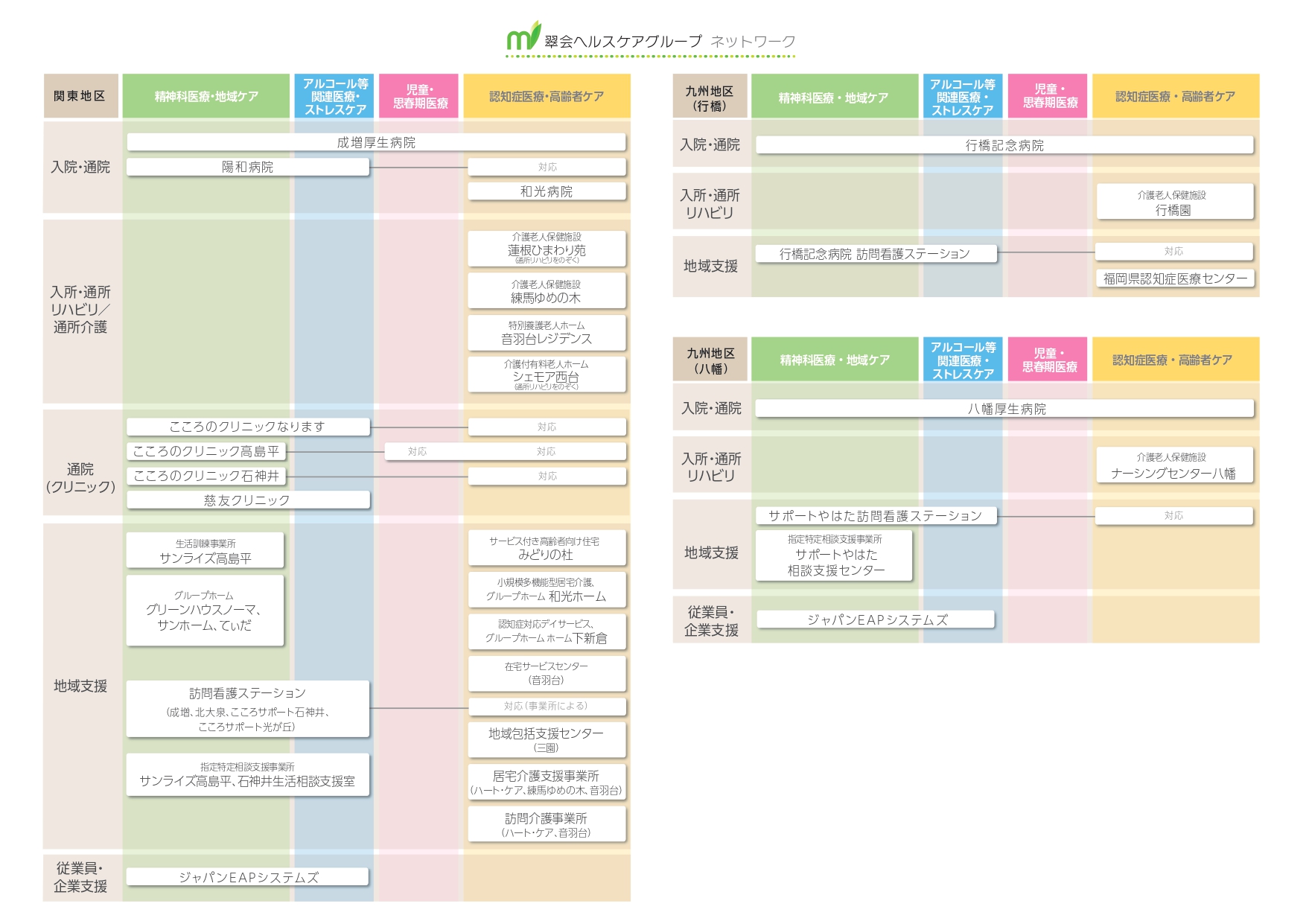Open the 成増厚生病院 box
The height and width of the screenshot is (924, 1306).
(376, 142)
